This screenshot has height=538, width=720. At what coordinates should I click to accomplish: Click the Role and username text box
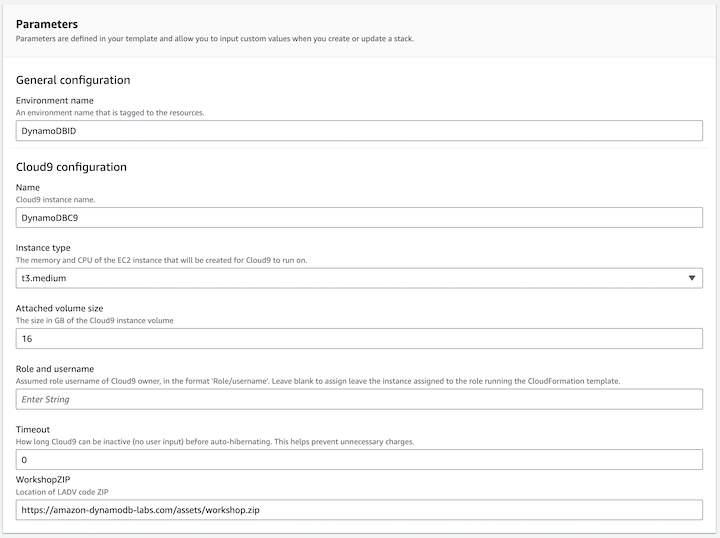click(x=360, y=399)
